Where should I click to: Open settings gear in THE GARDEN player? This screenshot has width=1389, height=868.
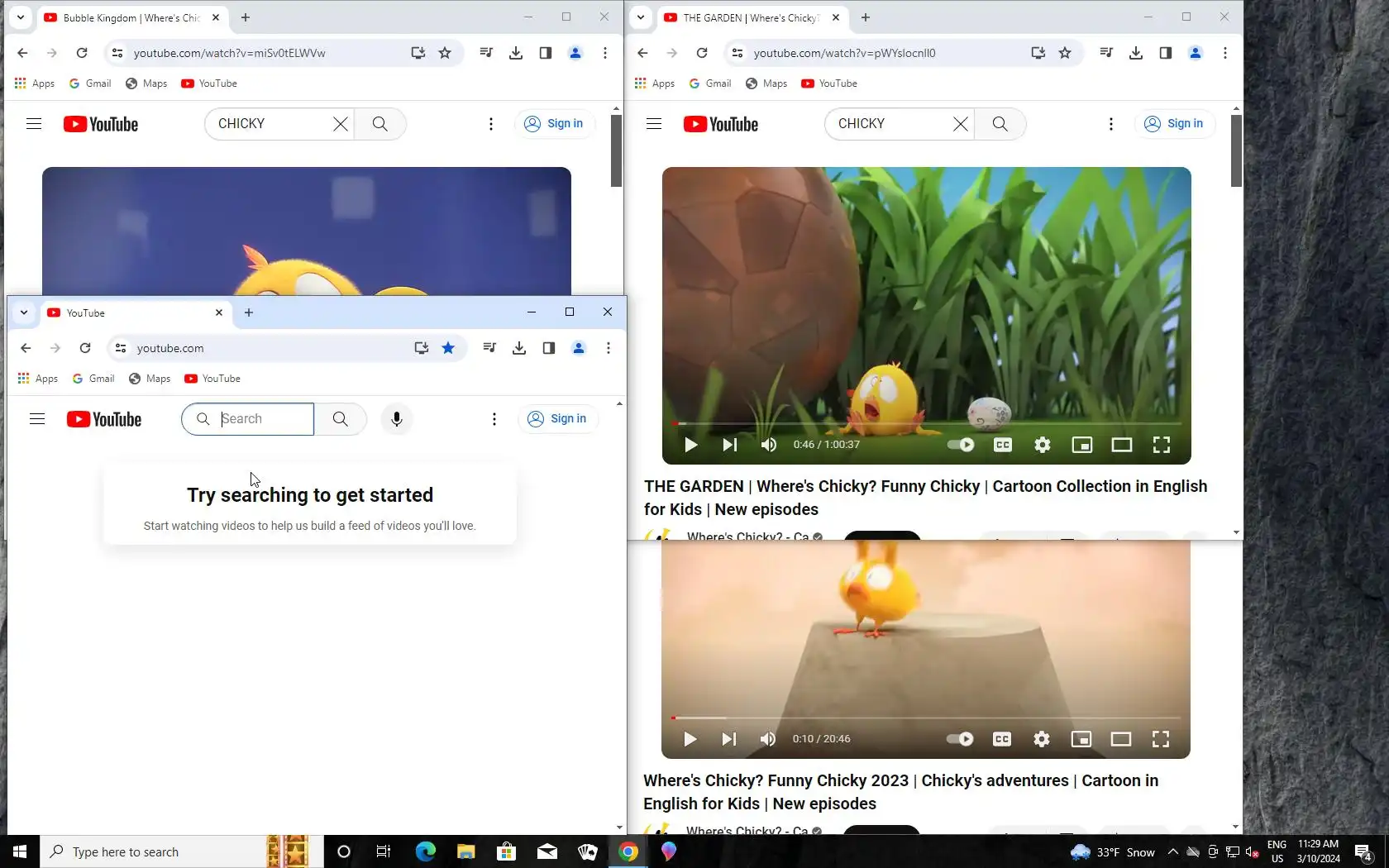click(1043, 445)
